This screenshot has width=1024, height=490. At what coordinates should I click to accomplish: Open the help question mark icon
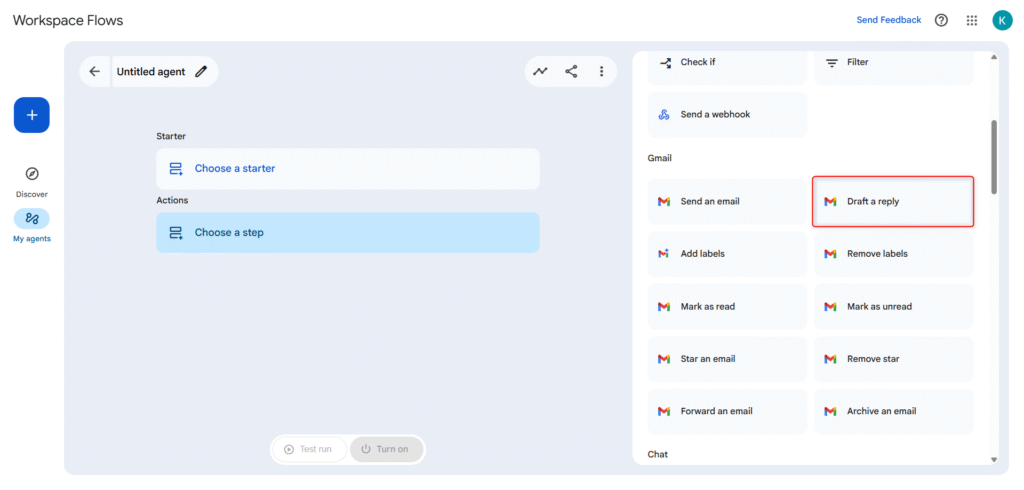tap(941, 20)
